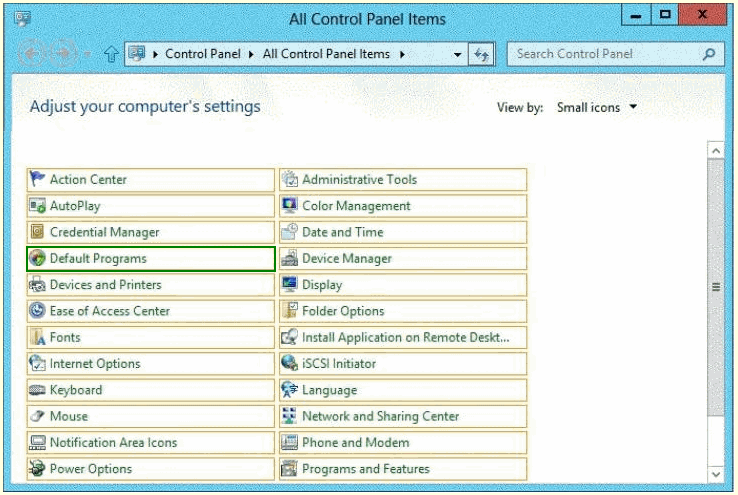Screen dimensions: 738x495
Task: Click the window title bar system icon
Action: coord(22,19)
